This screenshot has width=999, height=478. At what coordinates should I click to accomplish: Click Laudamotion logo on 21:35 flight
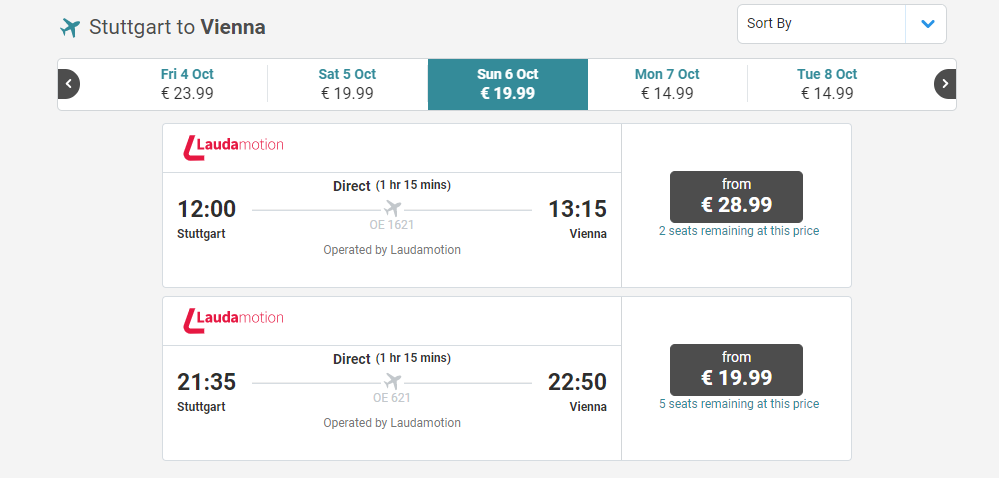234,319
